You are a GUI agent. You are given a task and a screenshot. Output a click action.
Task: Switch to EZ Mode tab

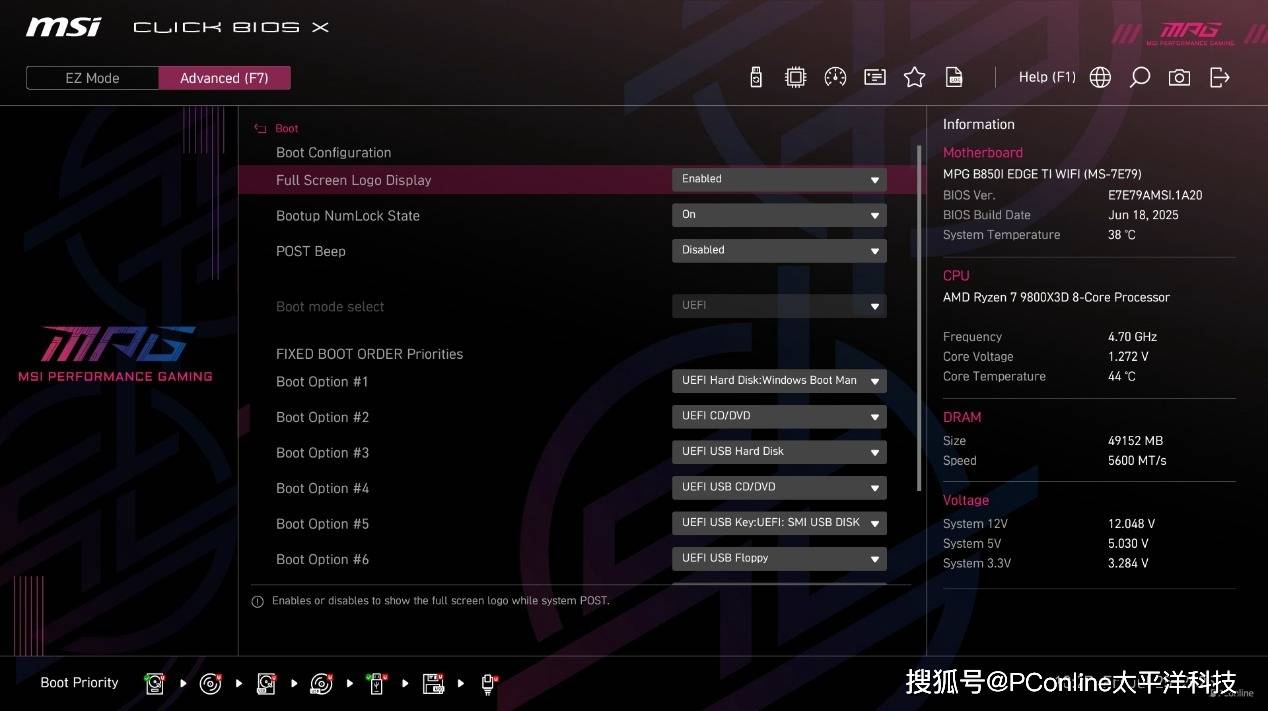(x=92, y=78)
